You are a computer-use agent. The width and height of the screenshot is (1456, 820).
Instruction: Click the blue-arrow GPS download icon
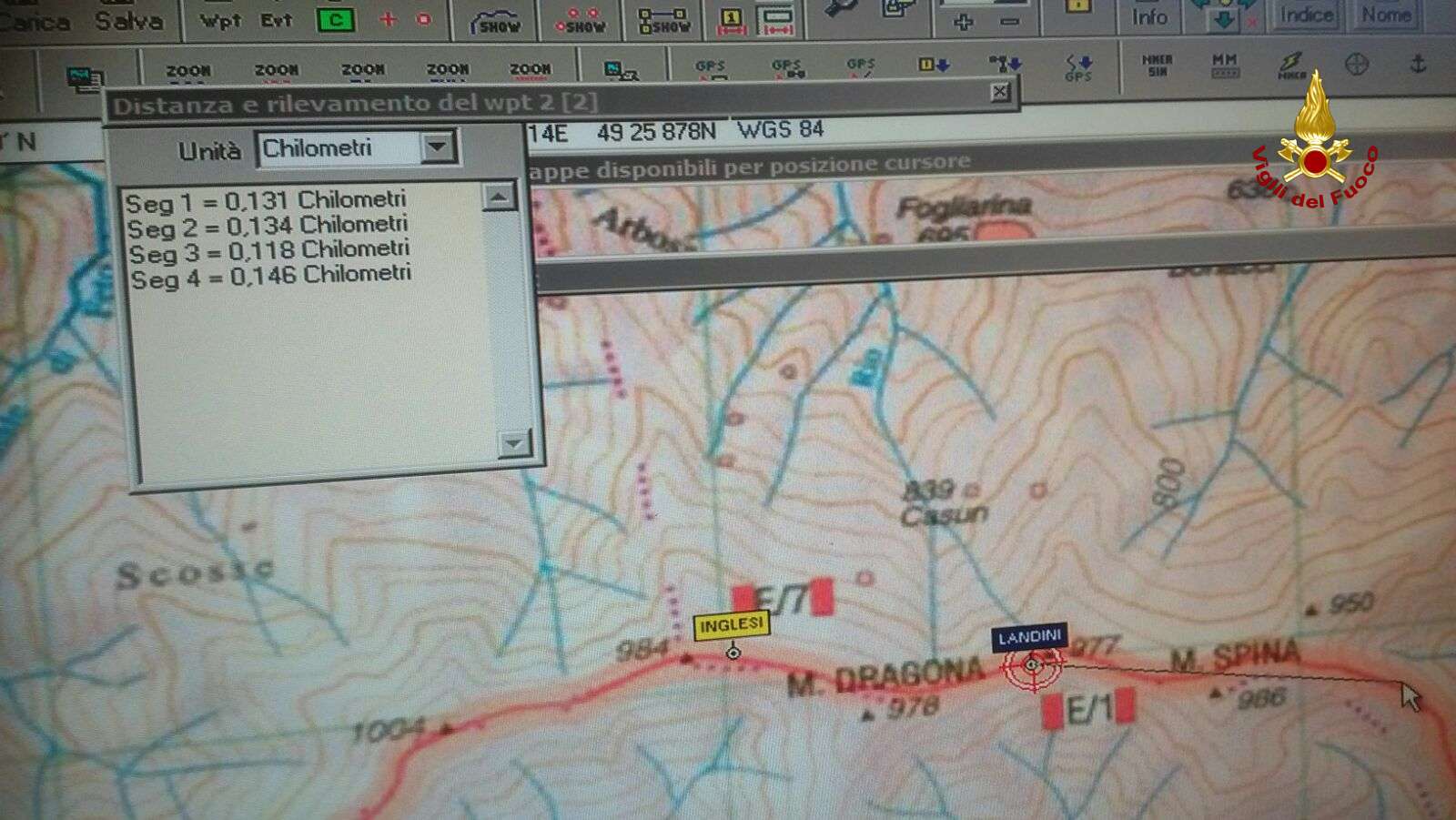1077,66
